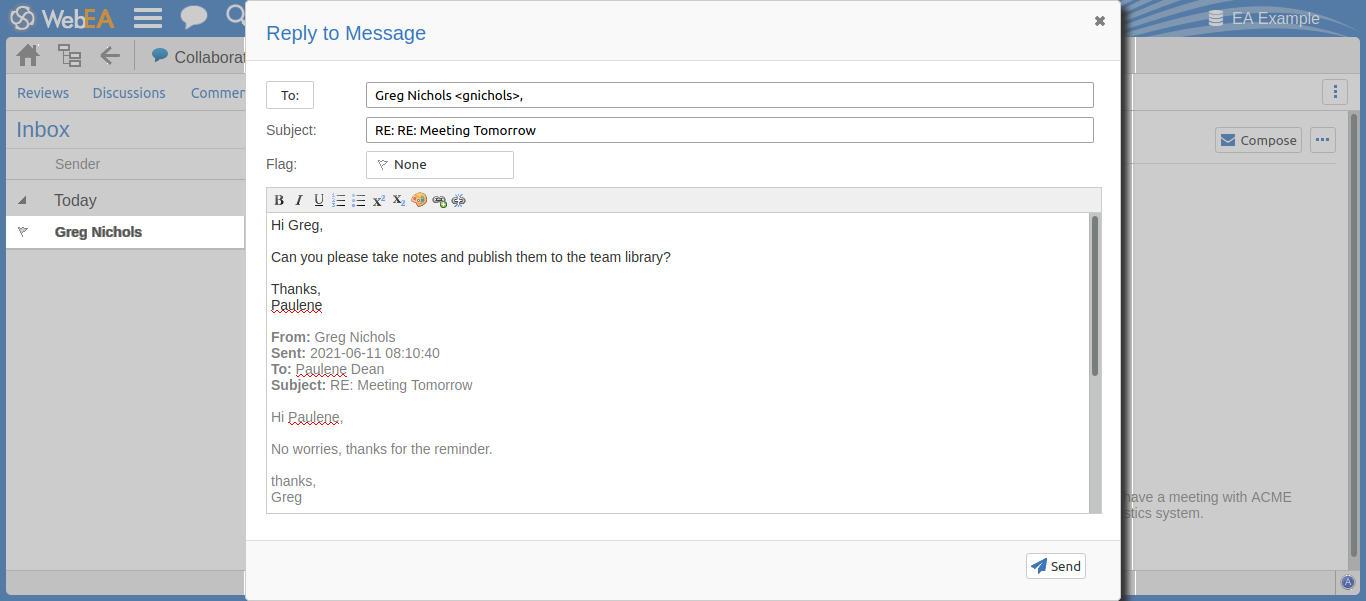1366x601 pixels.
Task: Go to the Home icon
Action: (x=28, y=56)
